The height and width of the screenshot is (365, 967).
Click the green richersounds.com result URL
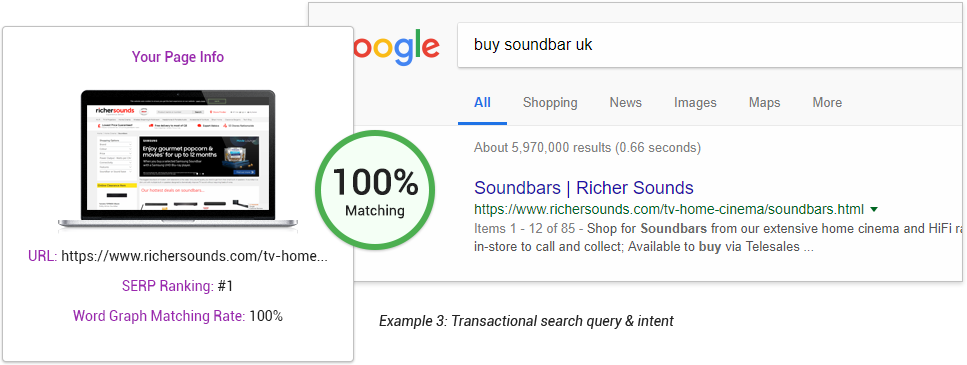click(669, 209)
